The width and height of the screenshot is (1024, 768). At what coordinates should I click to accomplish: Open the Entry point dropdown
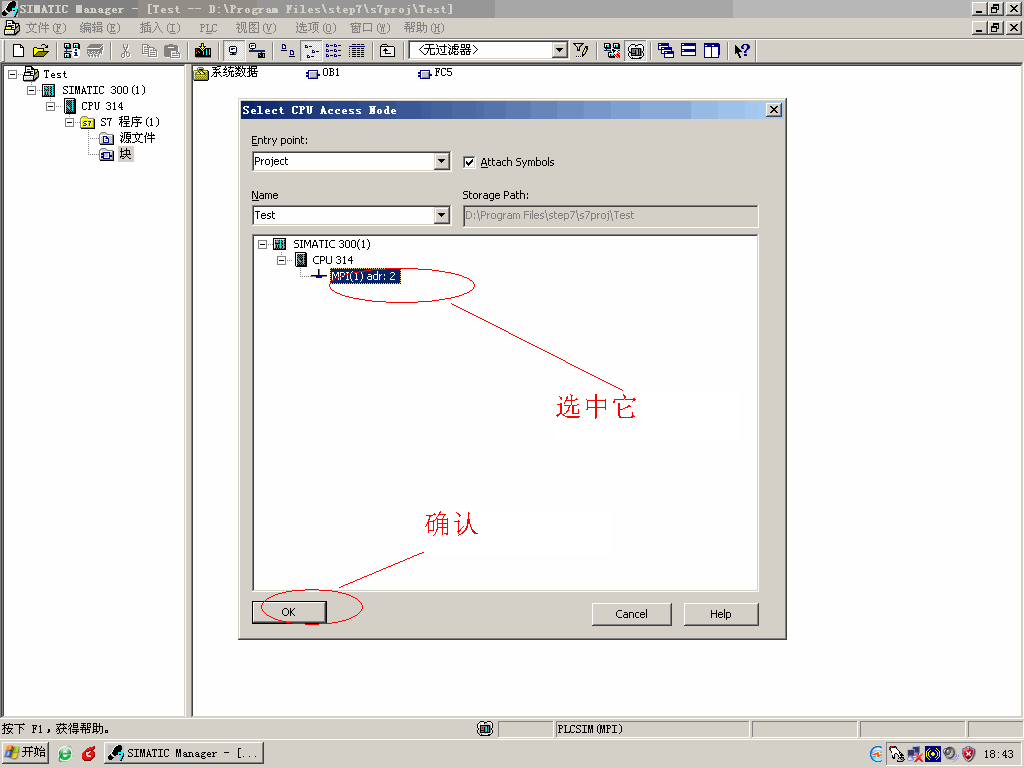click(x=442, y=161)
